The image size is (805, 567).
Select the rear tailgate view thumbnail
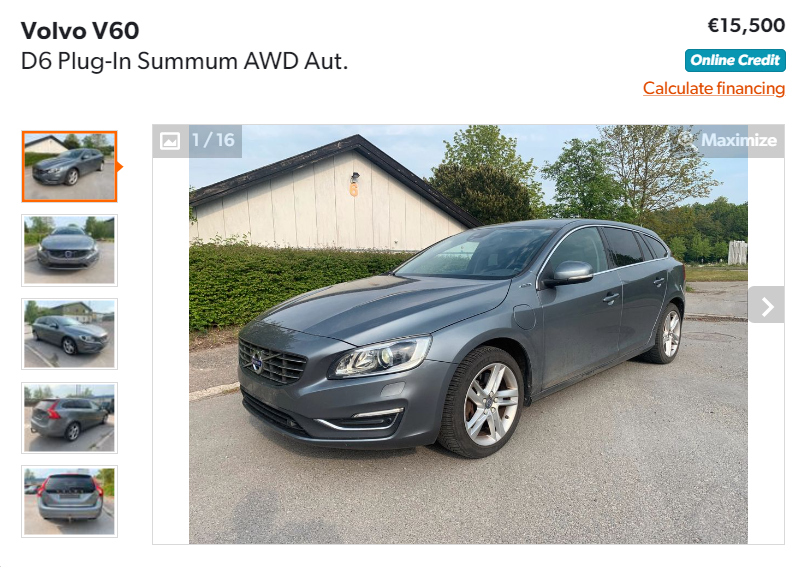click(x=69, y=501)
